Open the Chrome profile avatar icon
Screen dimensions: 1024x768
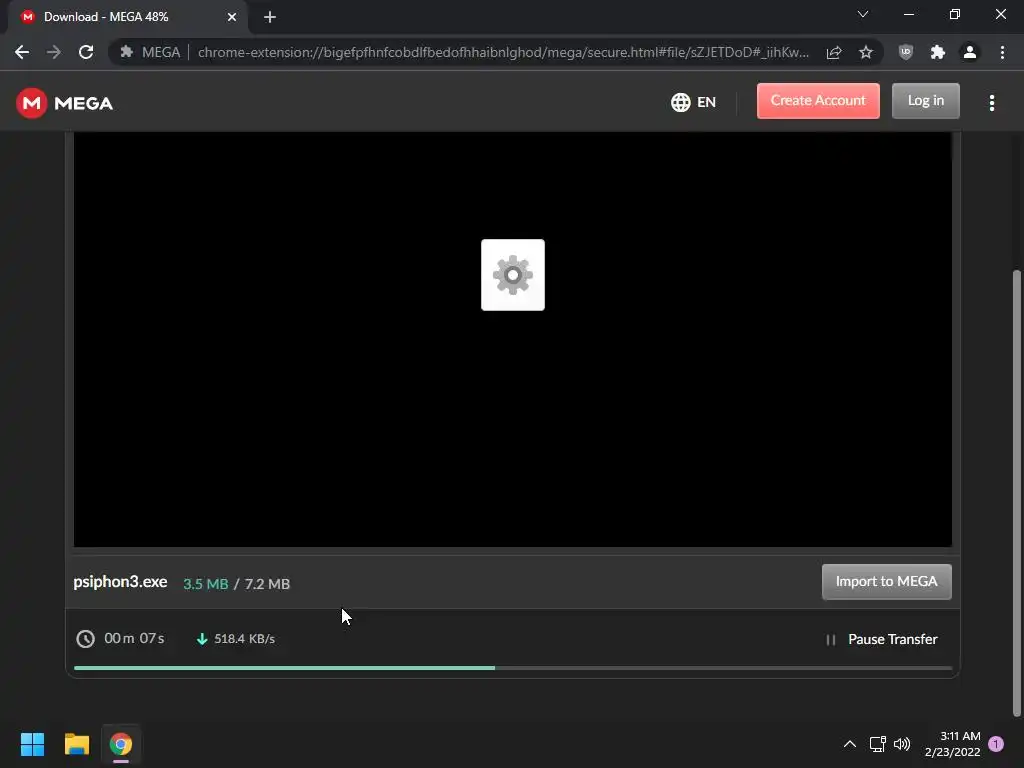970,52
